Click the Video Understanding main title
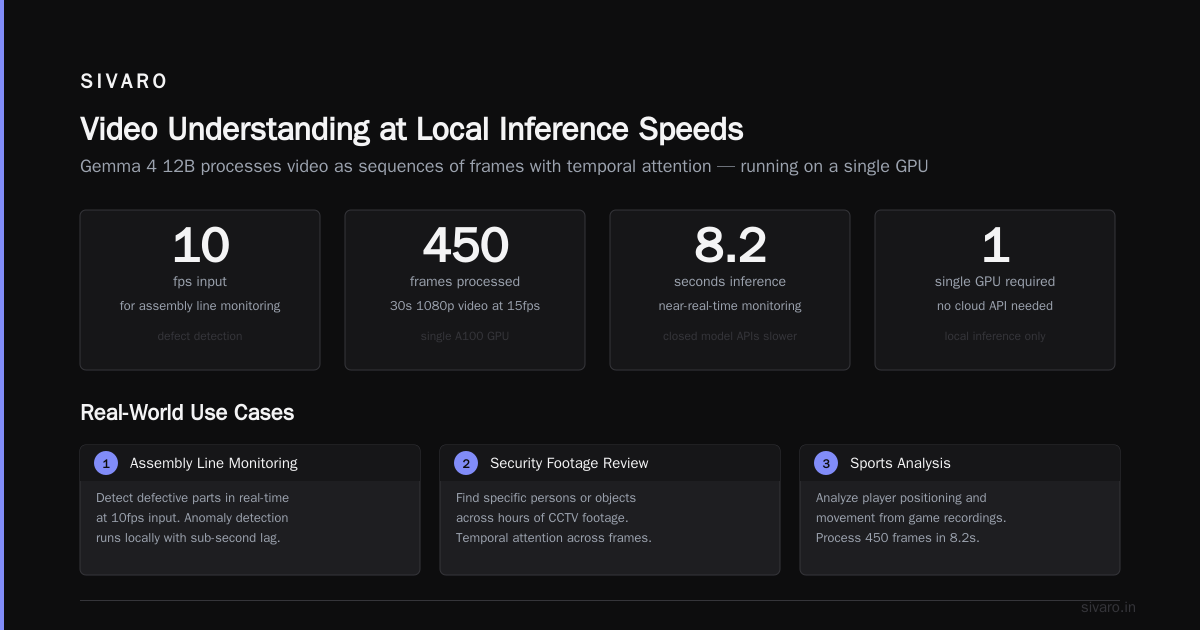Screen dimensions: 1200x630 (x=411, y=129)
